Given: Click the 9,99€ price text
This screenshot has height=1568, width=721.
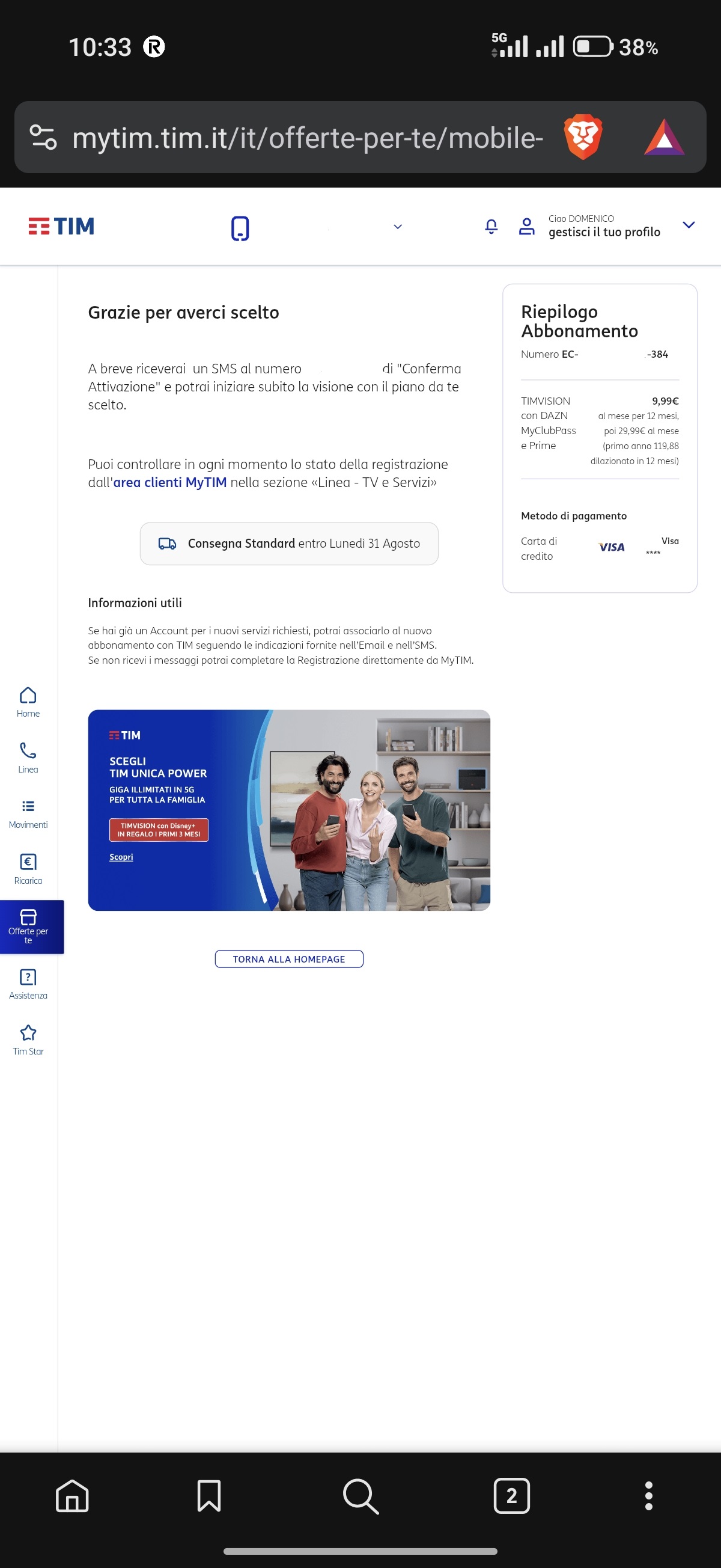Looking at the screenshot, I should click(x=665, y=401).
